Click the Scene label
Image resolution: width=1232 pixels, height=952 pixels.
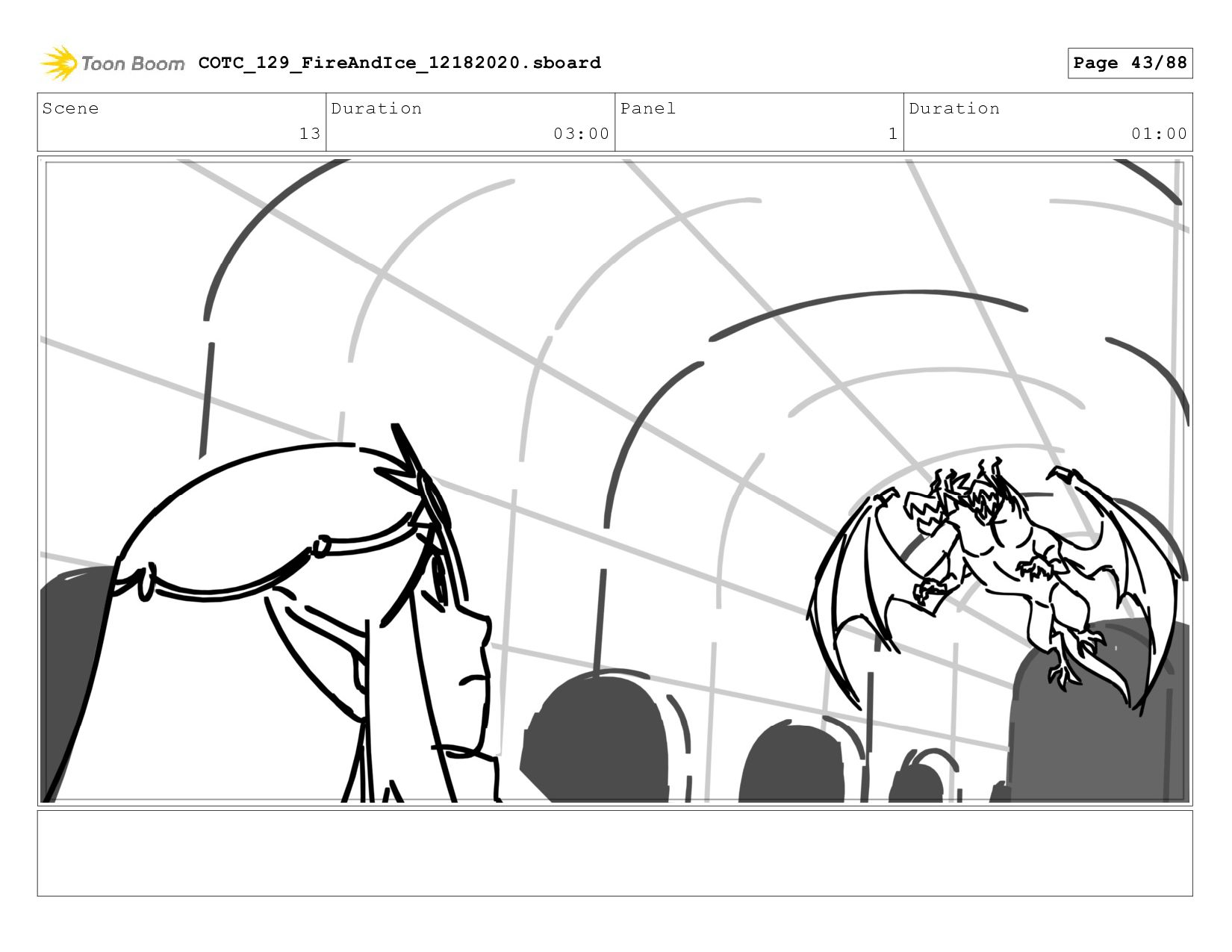pos(70,108)
